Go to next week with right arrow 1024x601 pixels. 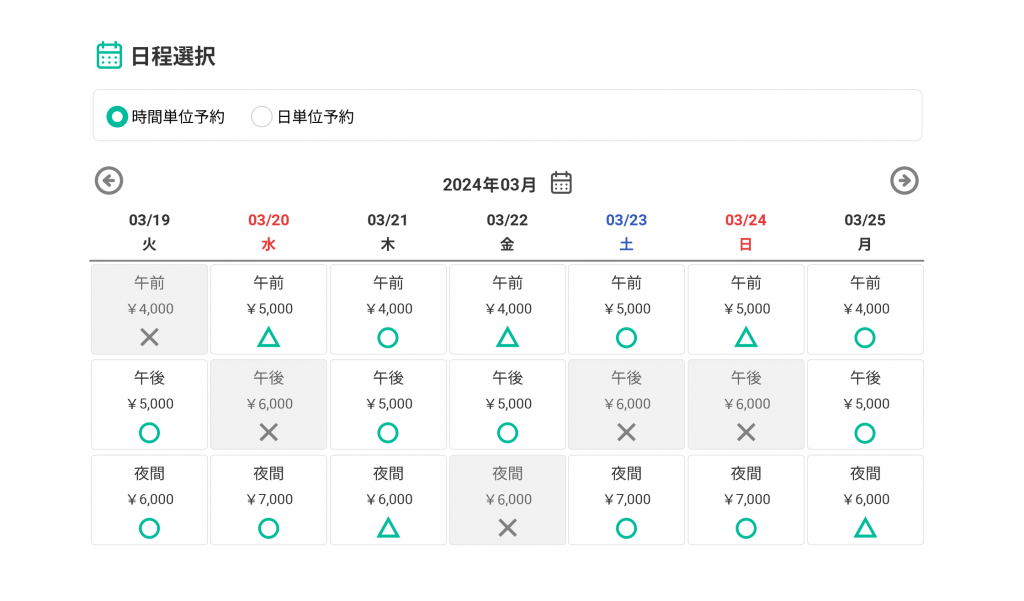[904, 181]
